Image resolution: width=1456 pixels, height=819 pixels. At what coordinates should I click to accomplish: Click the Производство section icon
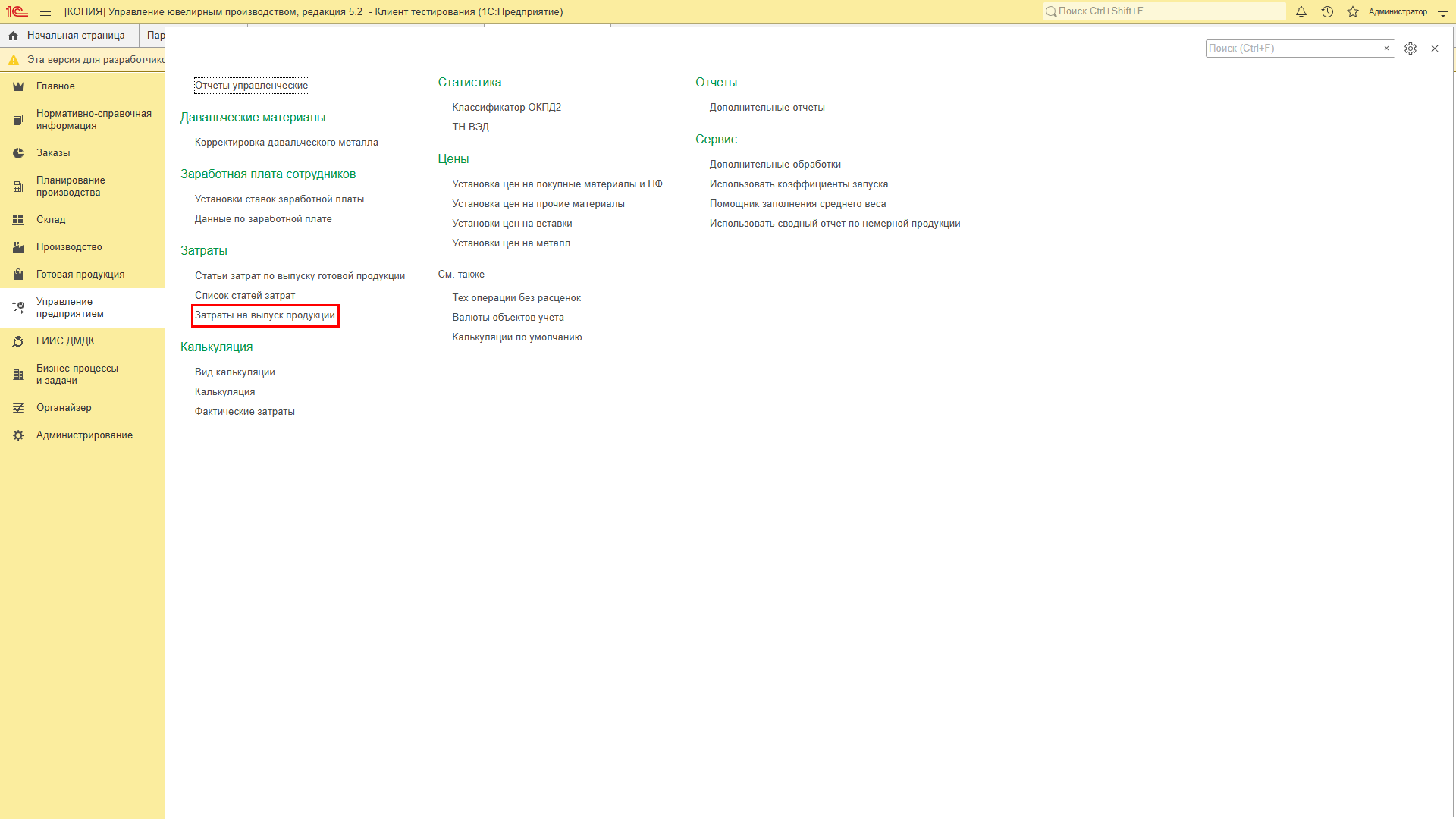point(18,247)
